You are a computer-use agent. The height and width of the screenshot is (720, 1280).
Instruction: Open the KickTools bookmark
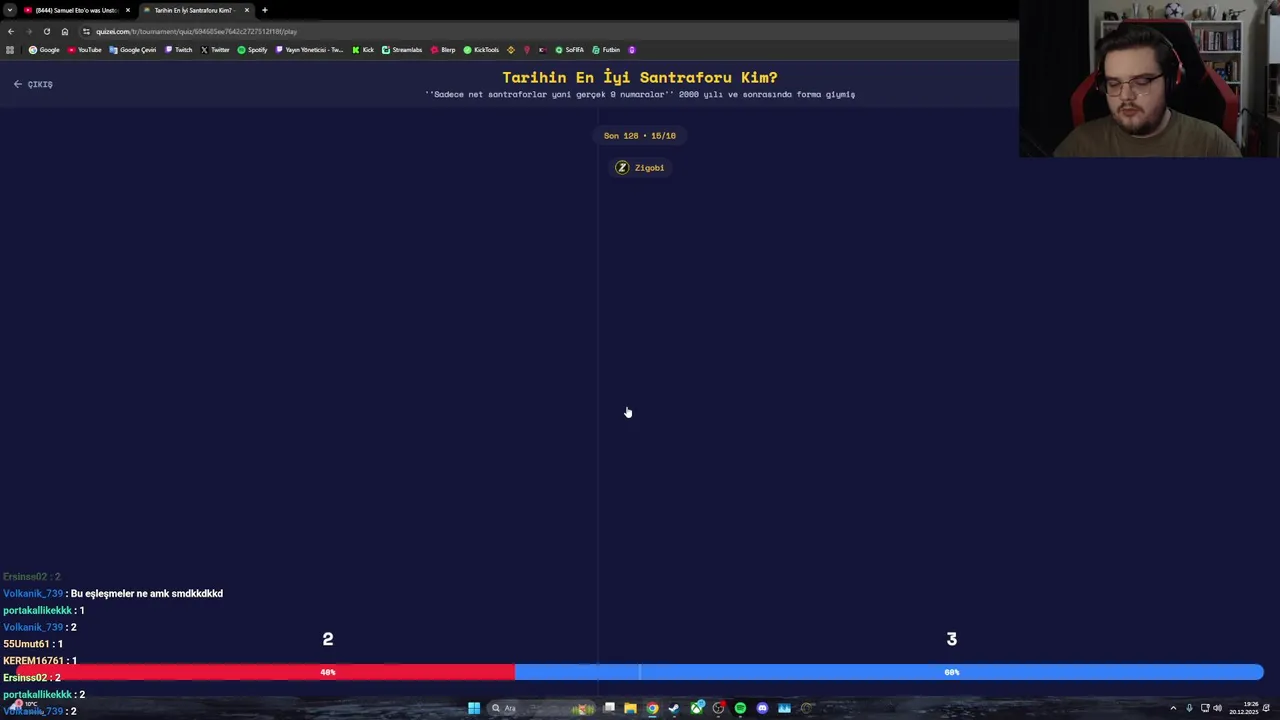click(x=481, y=50)
